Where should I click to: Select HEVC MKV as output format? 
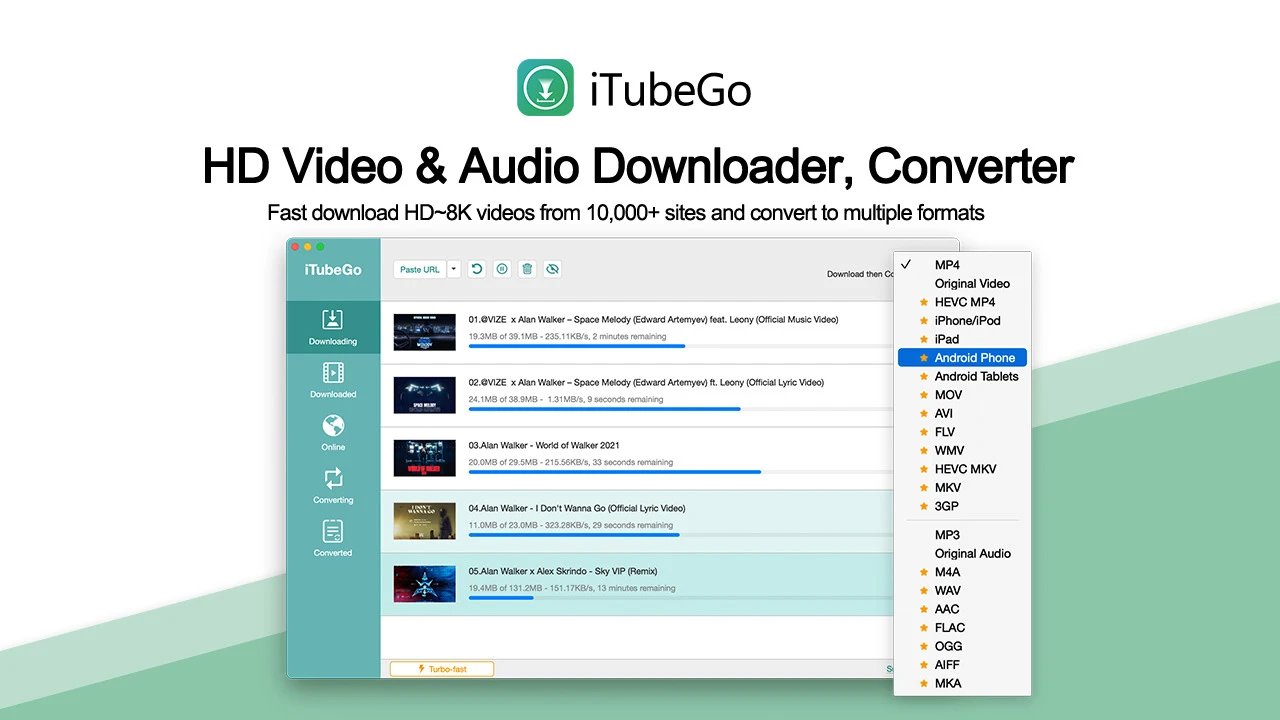click(x=964, y=468)
